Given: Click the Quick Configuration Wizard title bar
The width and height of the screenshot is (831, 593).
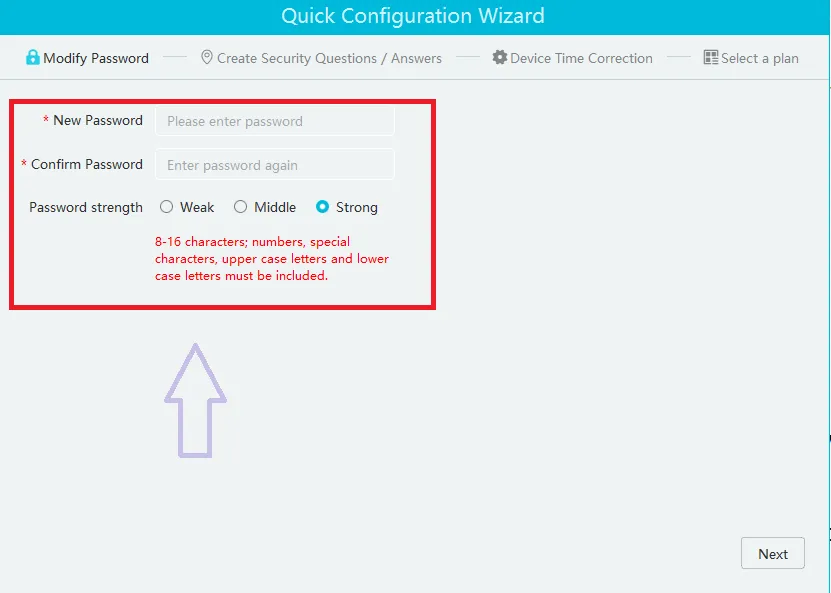Looking at the screenshot, I should [415, 16].
